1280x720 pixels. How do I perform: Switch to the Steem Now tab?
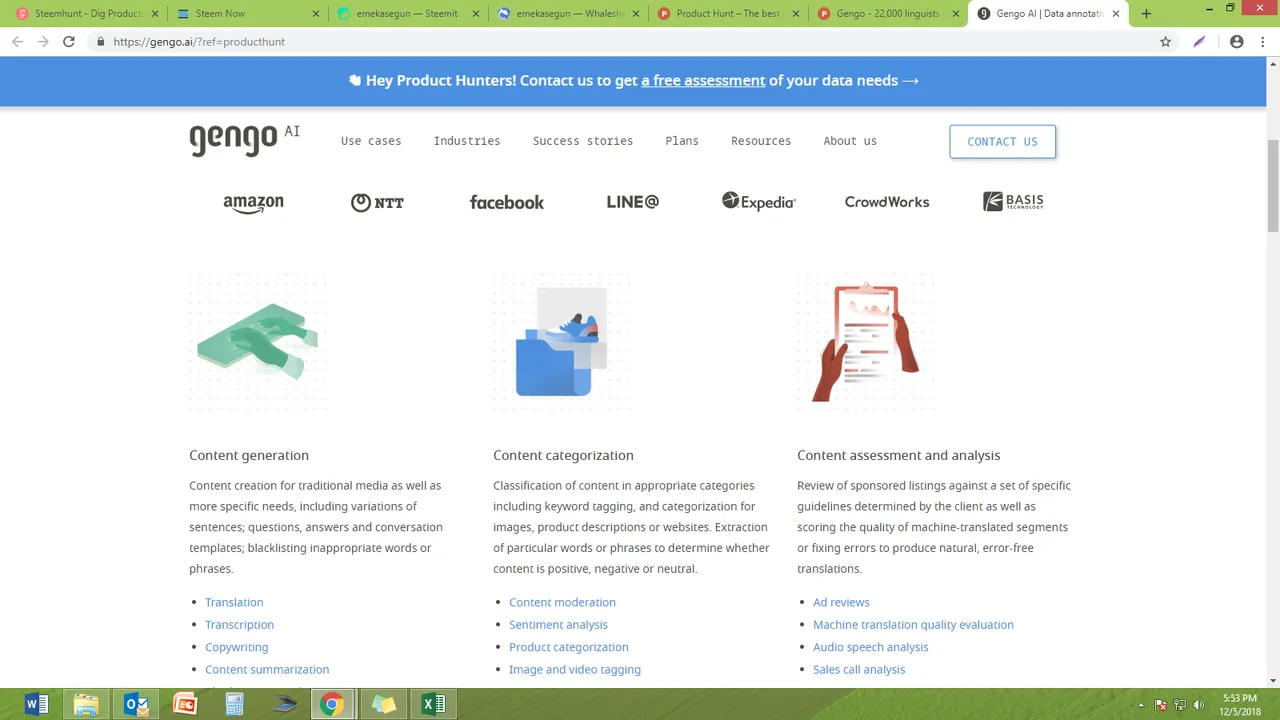246,14
